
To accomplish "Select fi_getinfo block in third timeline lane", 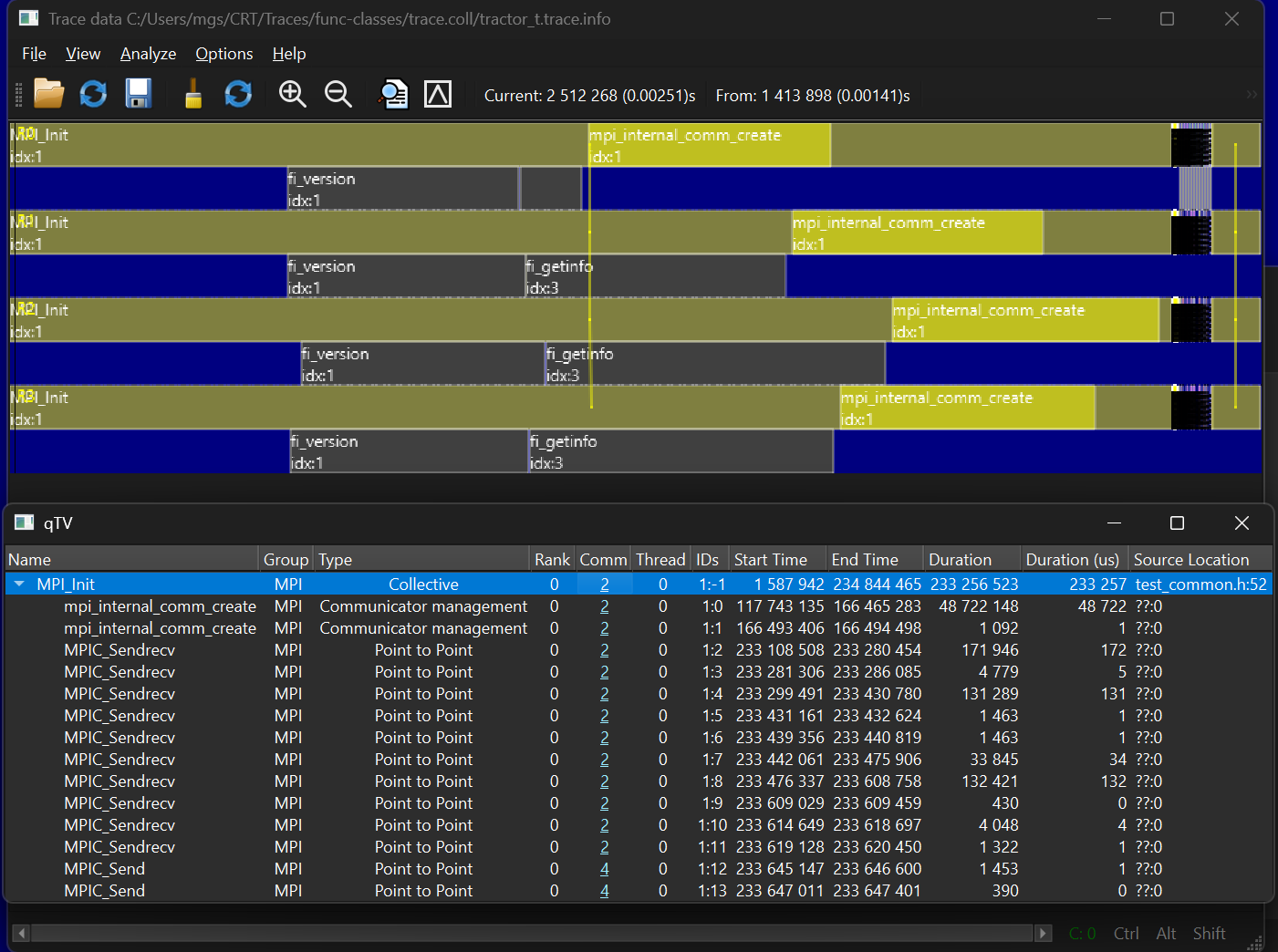I will (714, 364).
